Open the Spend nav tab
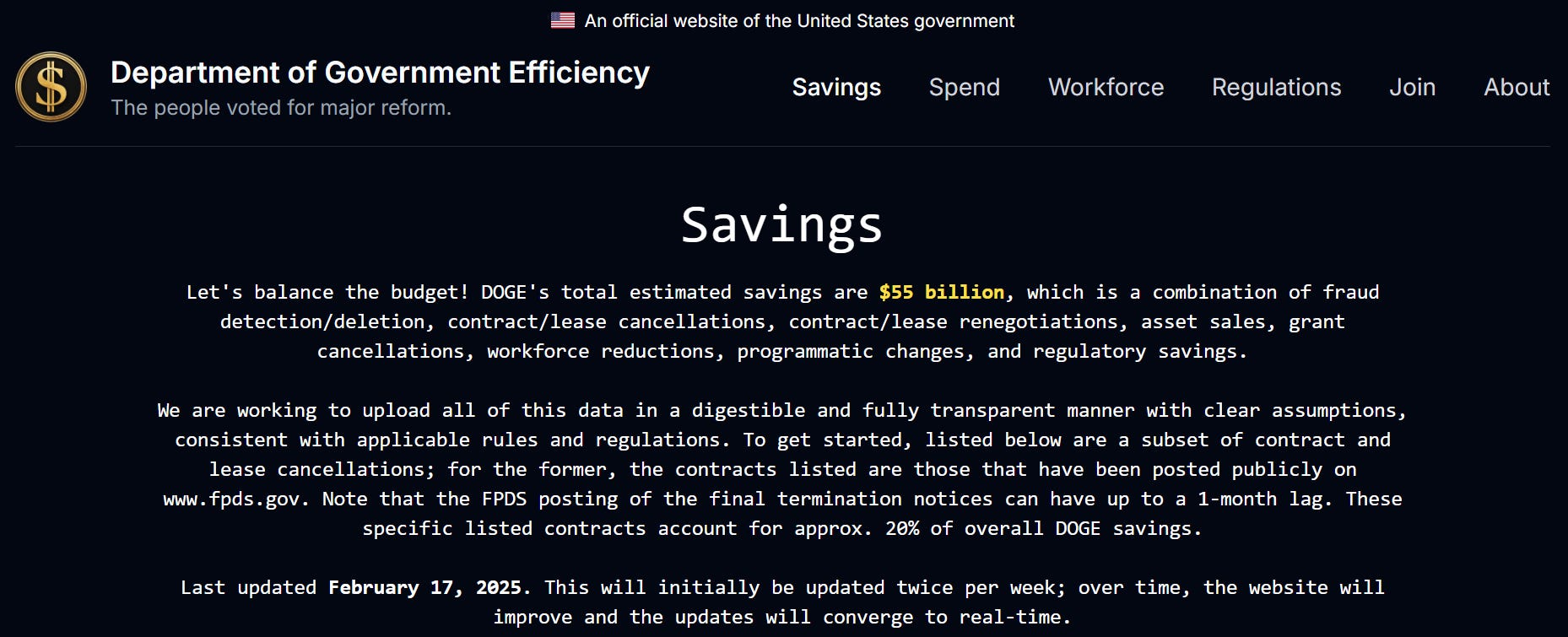The image size is (1568, 637). pos(964,87)
